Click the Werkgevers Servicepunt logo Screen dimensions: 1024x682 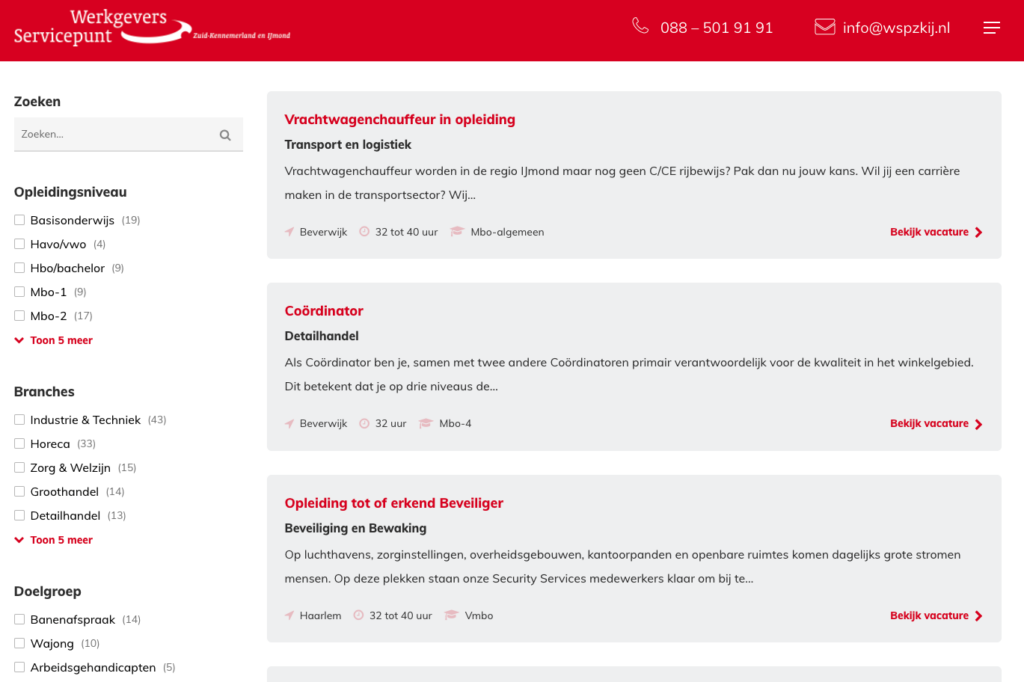pos(150,27)
